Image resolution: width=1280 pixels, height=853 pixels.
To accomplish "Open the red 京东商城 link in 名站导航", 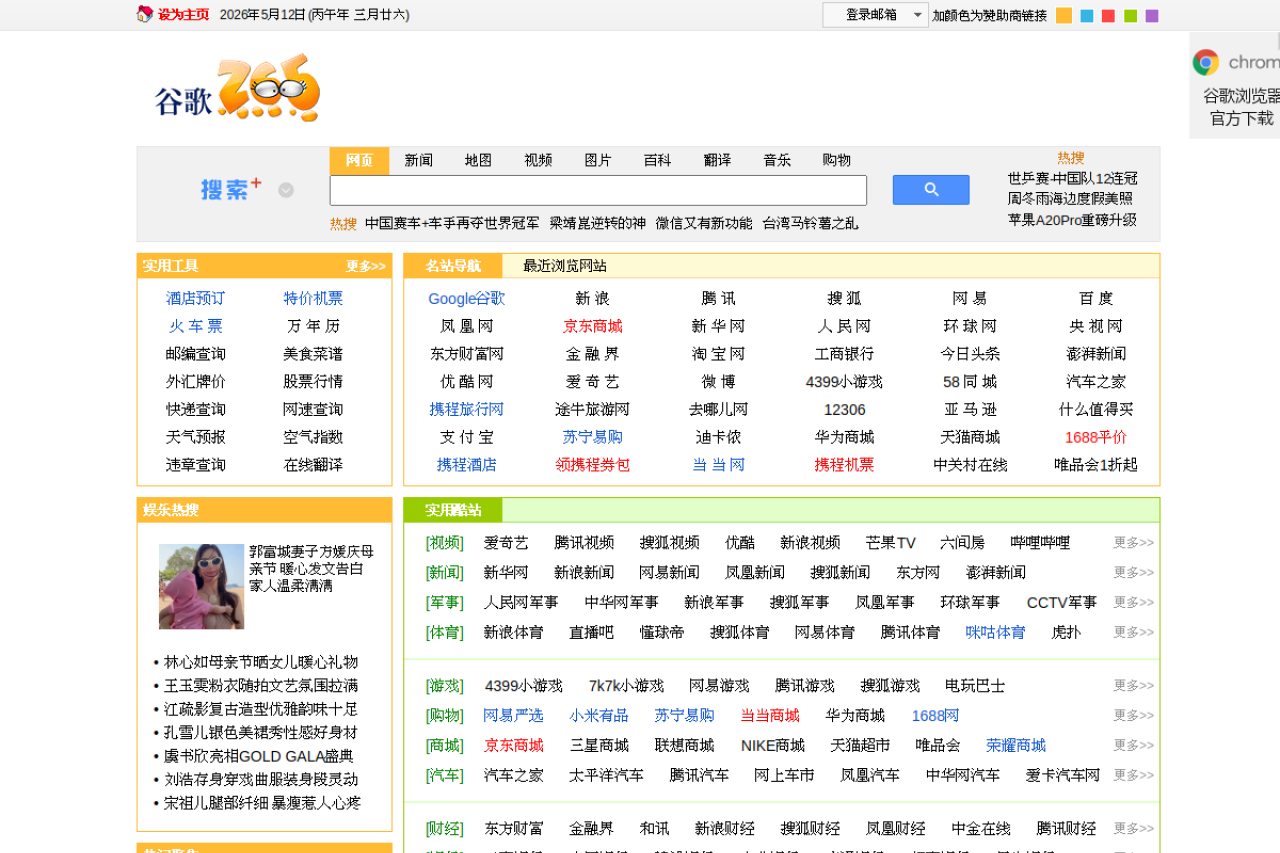I will pos(593,326).
